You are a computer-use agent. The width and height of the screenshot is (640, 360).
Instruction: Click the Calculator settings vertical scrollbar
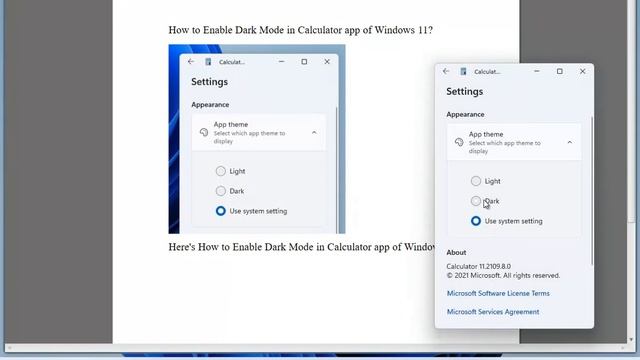591,192
